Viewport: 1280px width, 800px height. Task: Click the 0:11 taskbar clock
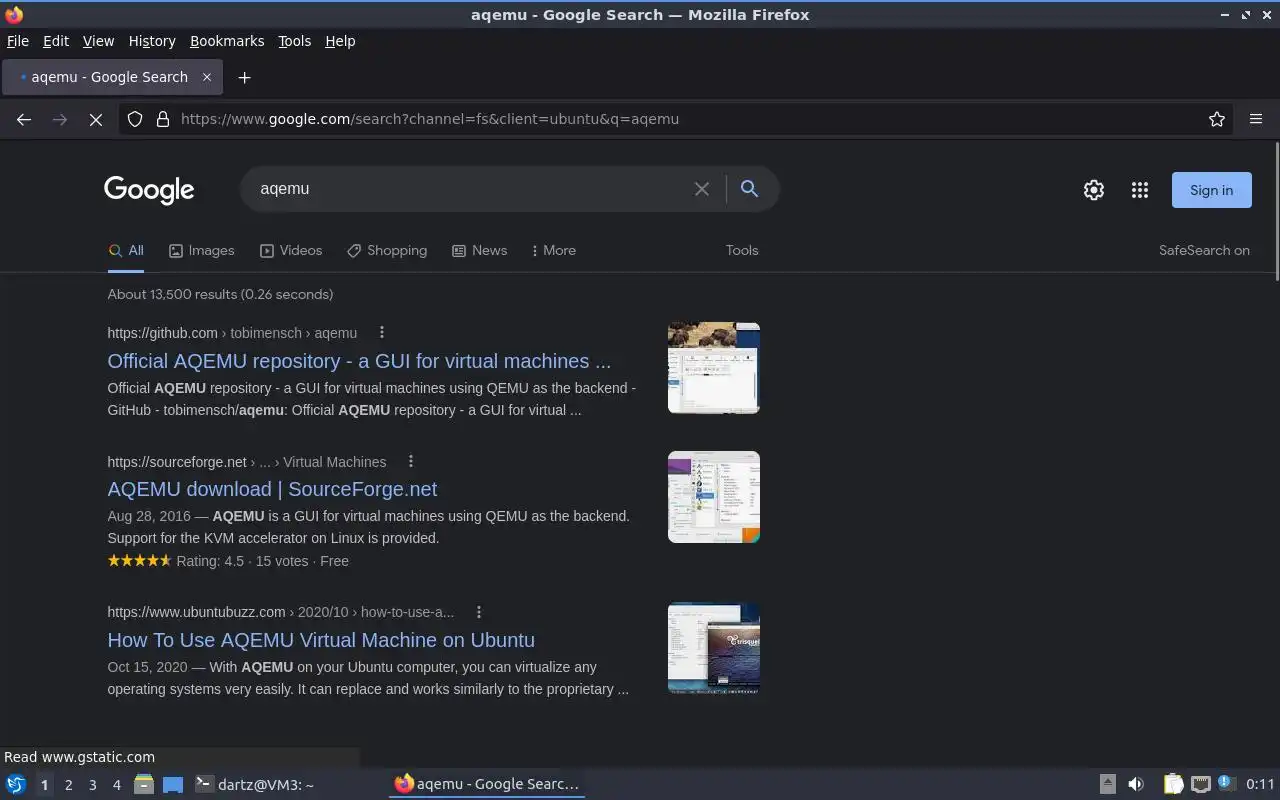pos(1260,784)
